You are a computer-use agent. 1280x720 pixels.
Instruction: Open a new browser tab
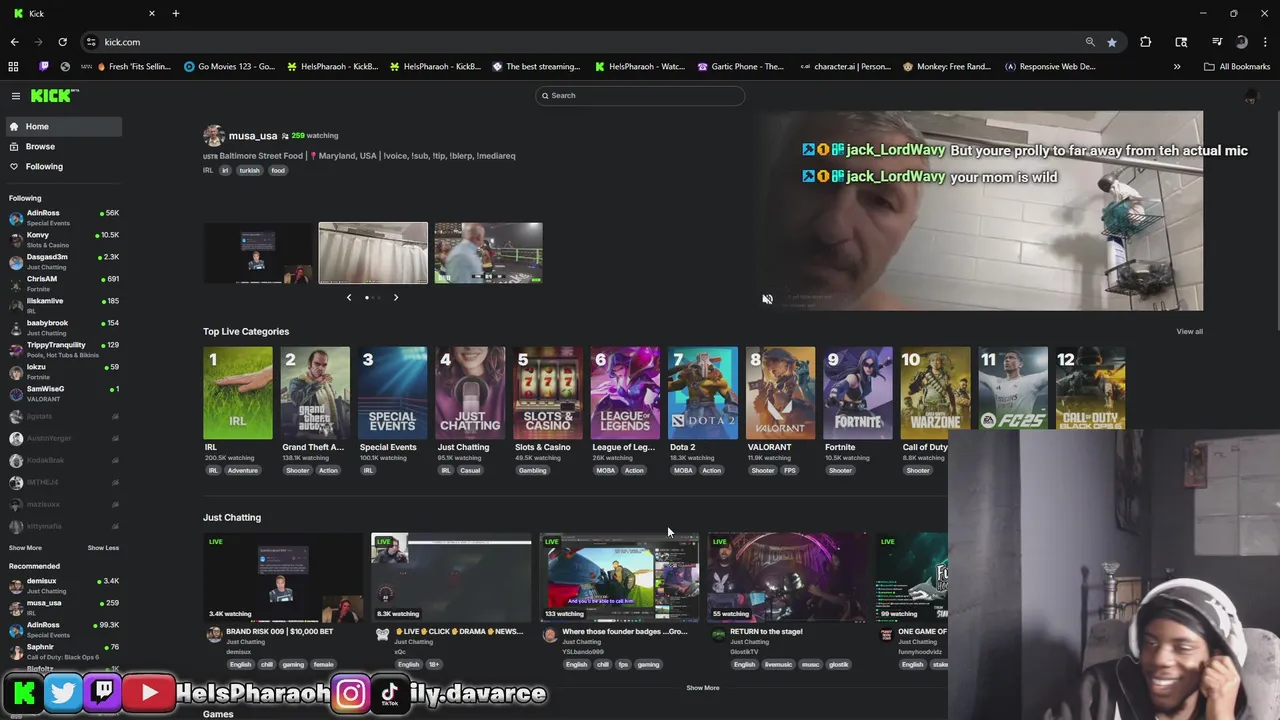[175, 13]
